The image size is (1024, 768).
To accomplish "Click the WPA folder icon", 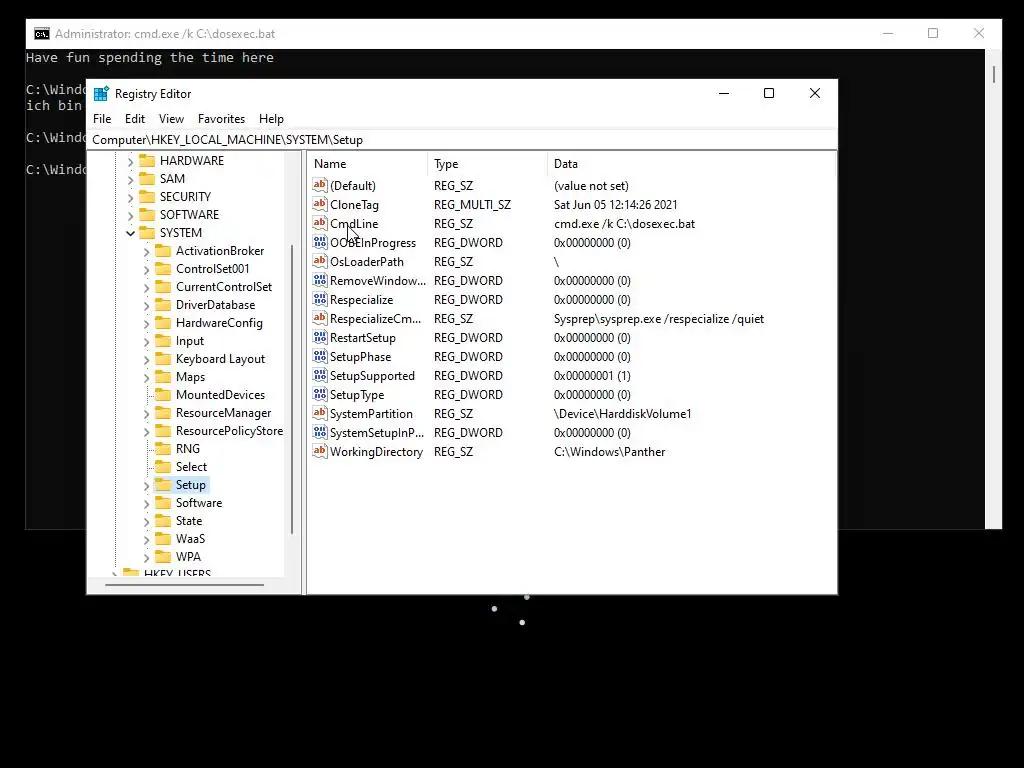I will [x=163, y=557].
